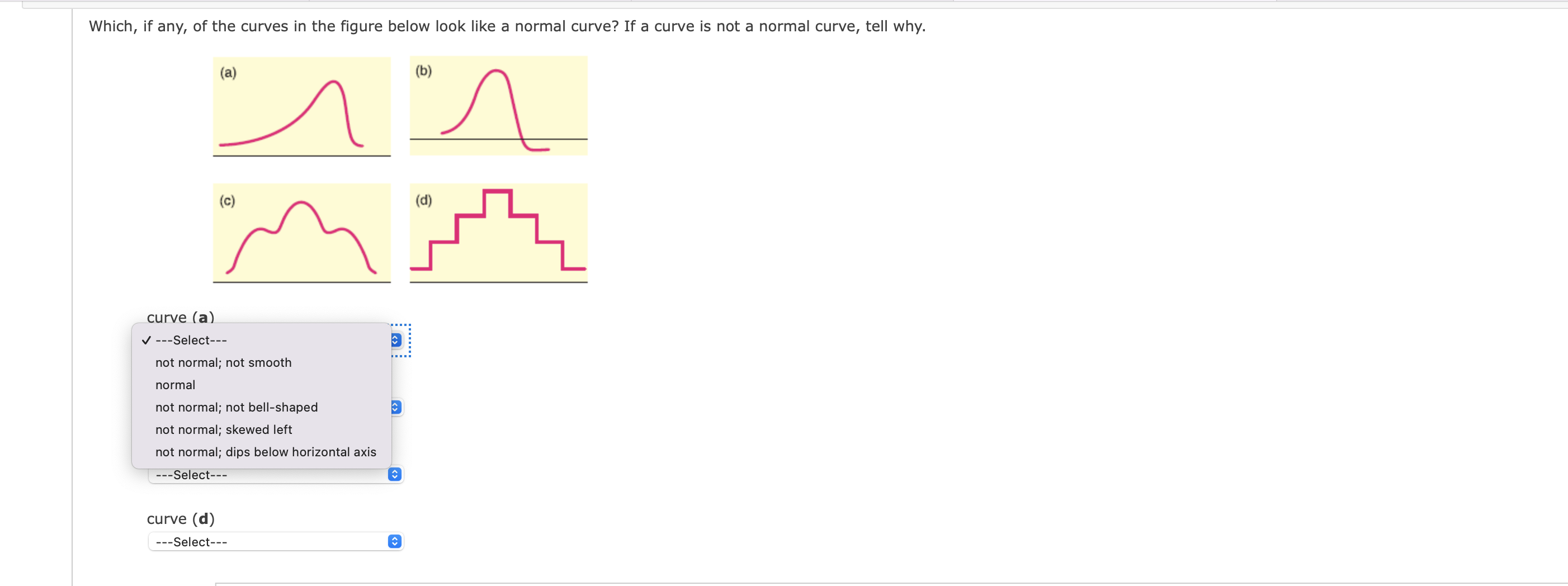Click the curve (b) graph image
Viewport: 1568px width, 586px height.
point(498,105)
